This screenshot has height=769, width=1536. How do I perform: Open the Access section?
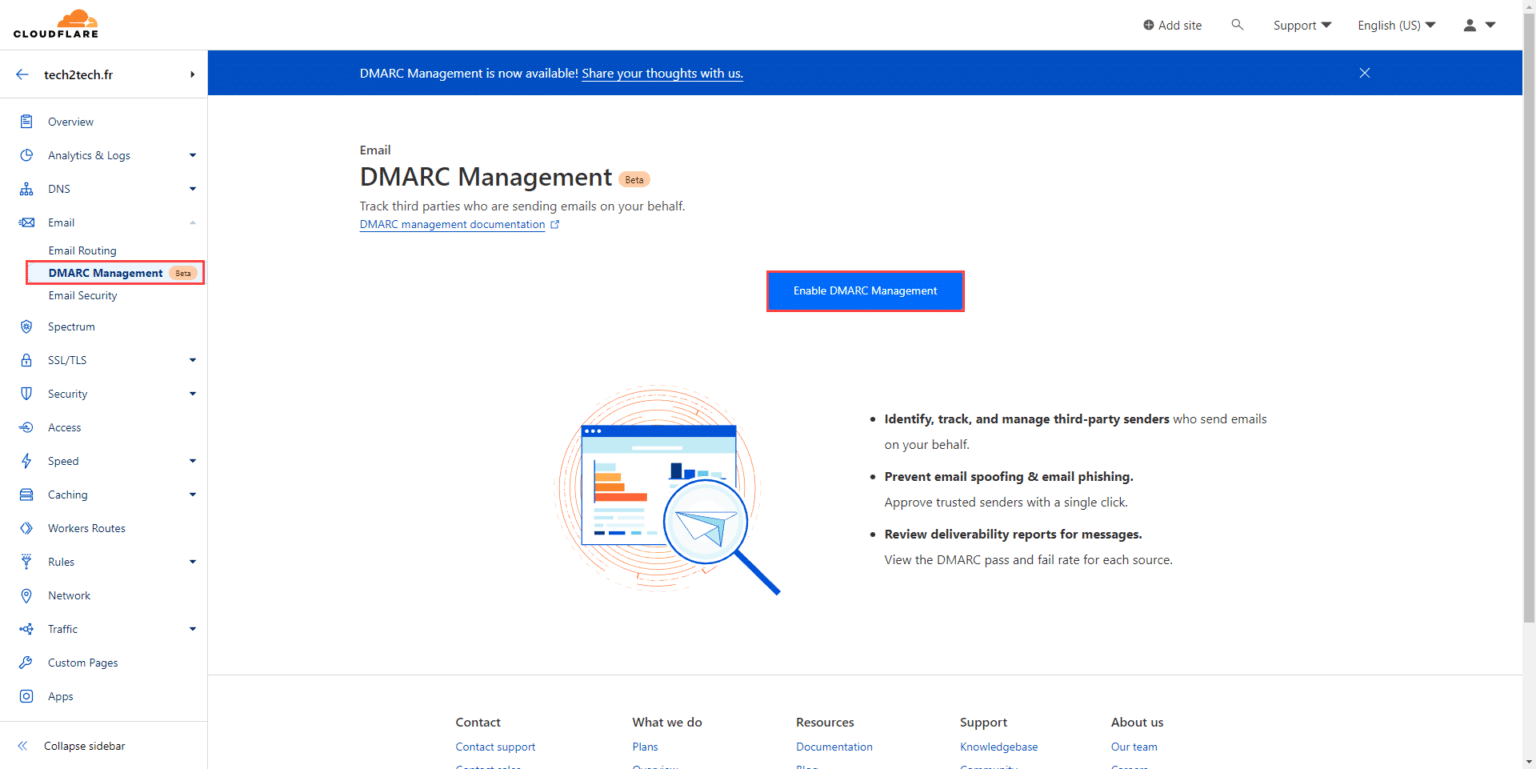[64, 427]
